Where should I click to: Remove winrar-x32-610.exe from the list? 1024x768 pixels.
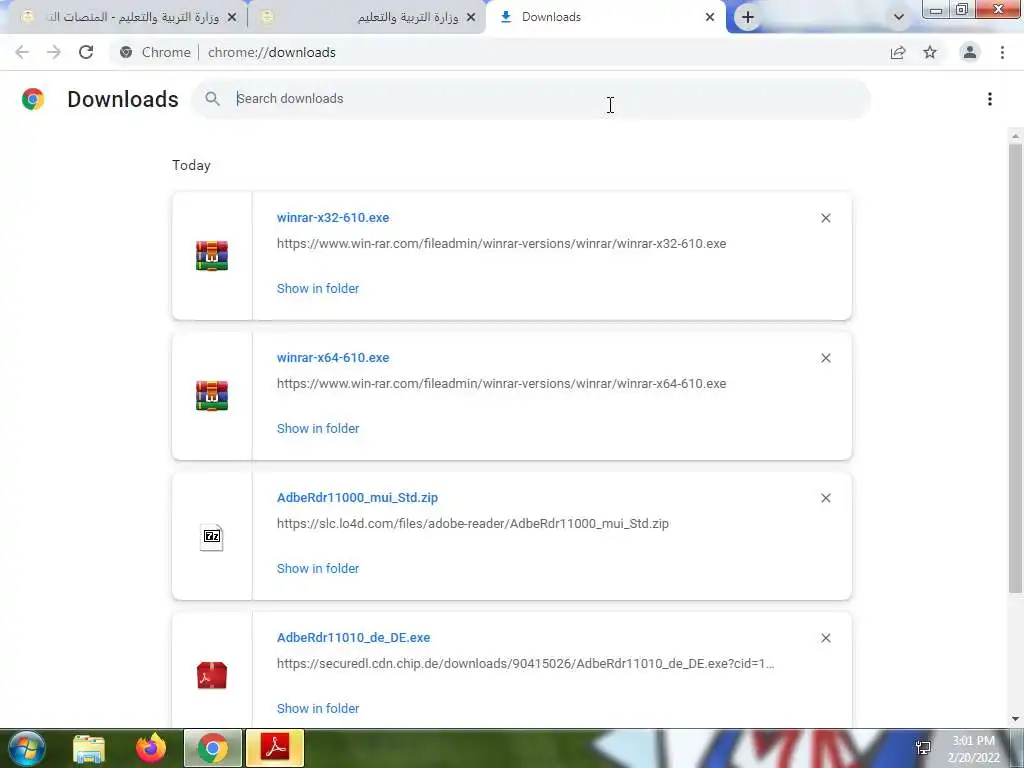click(x=825, y=218)
